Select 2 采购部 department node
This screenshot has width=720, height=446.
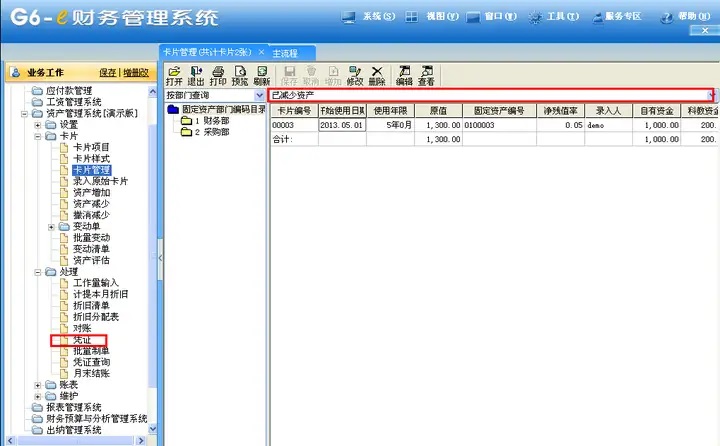(x=212, y=132)
